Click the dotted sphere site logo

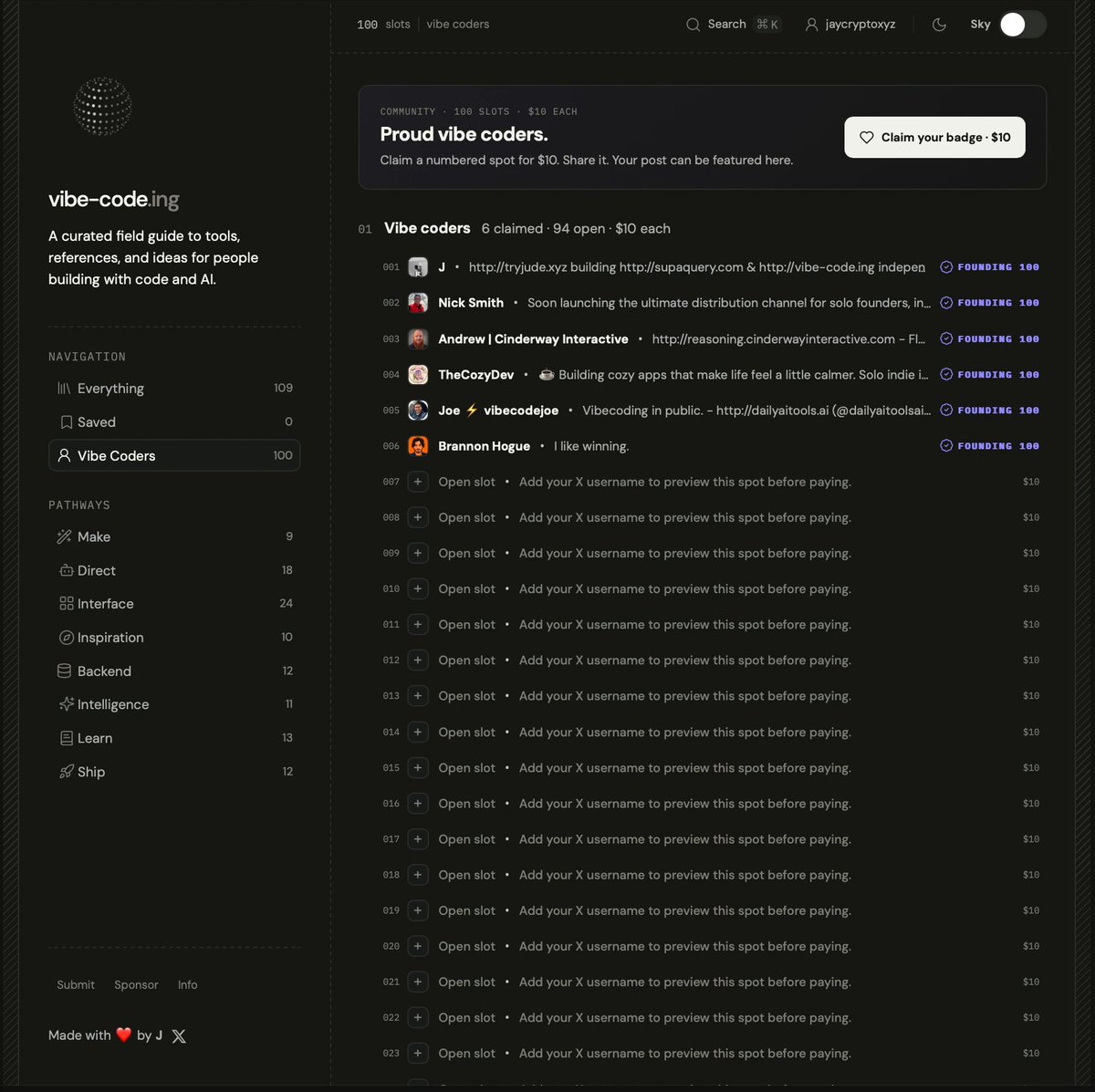click(102, 106)
